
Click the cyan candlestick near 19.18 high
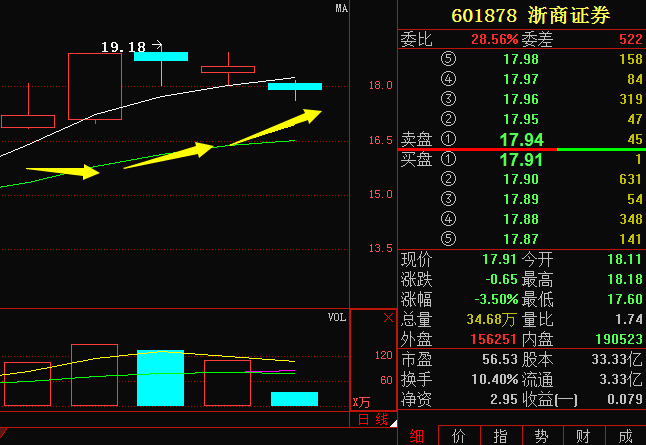pyautogui.click(x=160, y=56)
